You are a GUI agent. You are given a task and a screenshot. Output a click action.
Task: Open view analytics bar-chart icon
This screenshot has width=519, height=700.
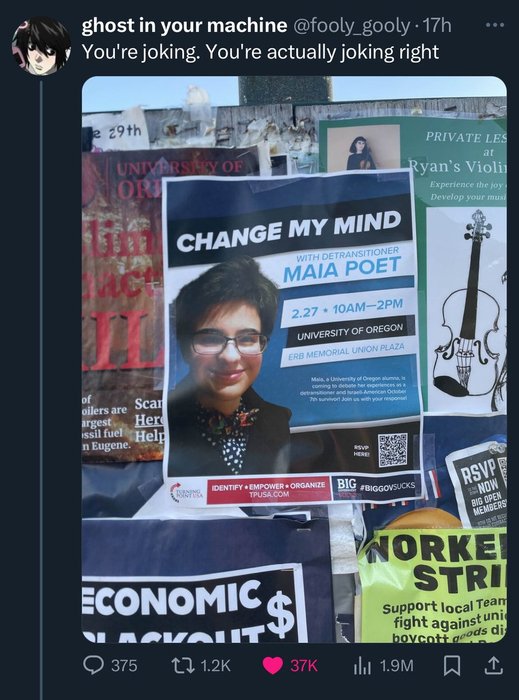(361, 666)
